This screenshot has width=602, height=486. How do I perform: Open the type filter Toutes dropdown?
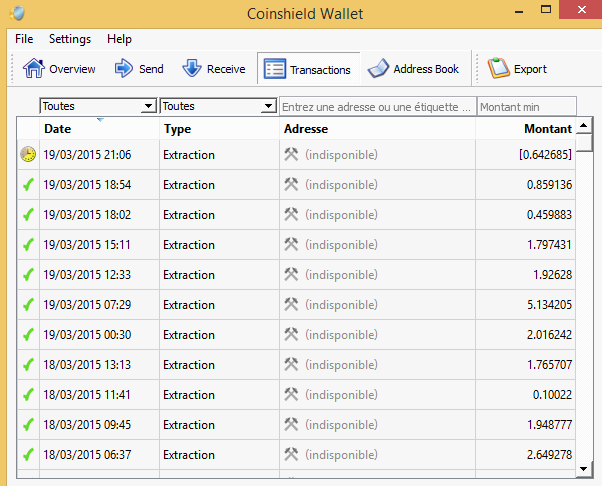click(x=218, y=106)
